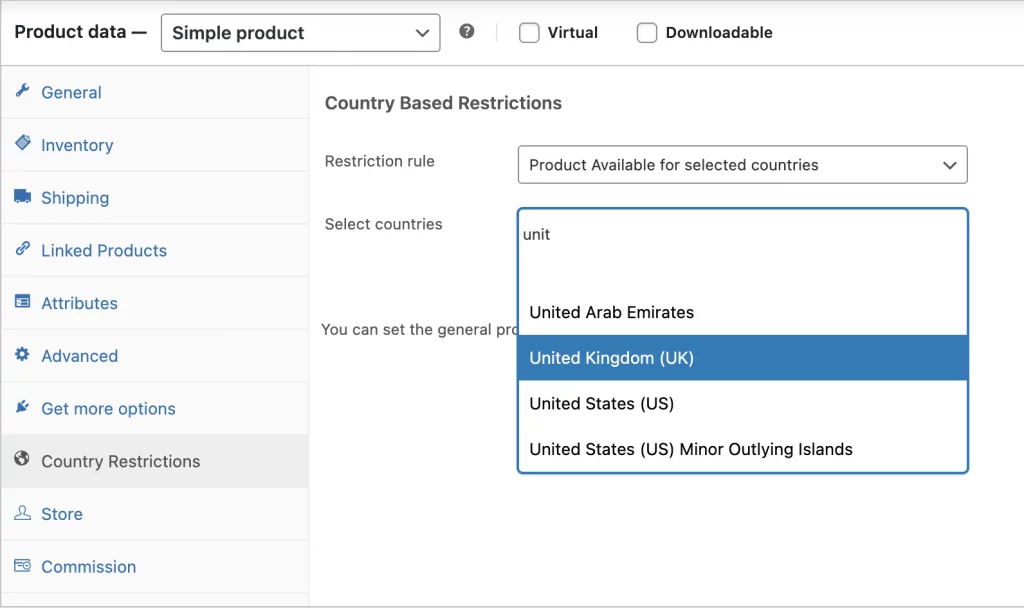The image size is (1024, 608).
Task: Tick the Downloadable checkbox
Action: point(647,33)
